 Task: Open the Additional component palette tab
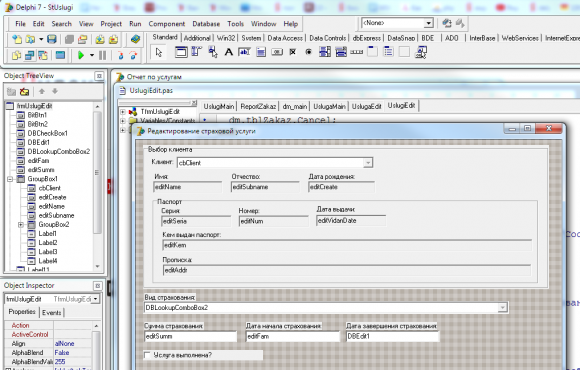point(197,38)
